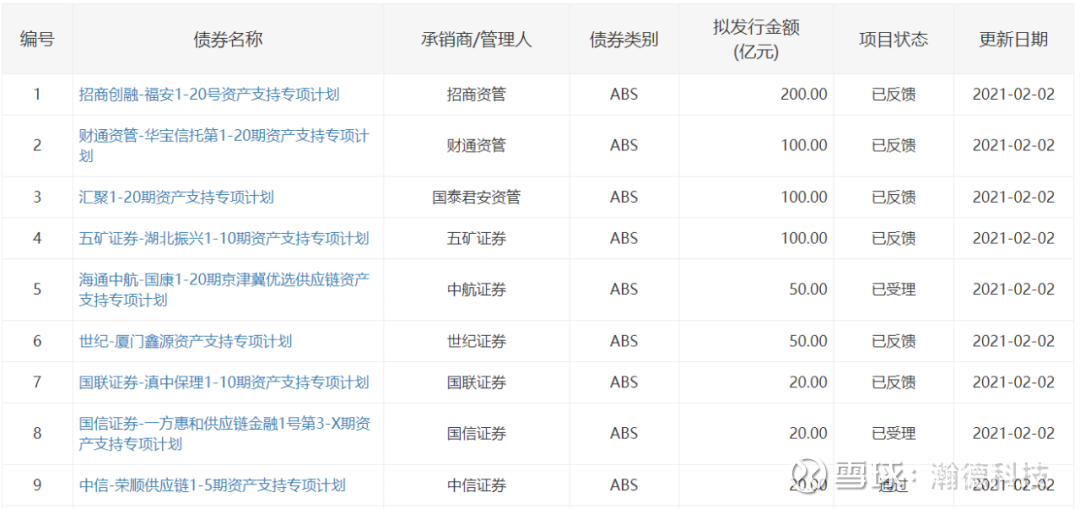Image resolution: width=1080 pixels, height=509 pixels.
Task: Click 2021-02-02 date in row 1
Action: [1013, 94]
